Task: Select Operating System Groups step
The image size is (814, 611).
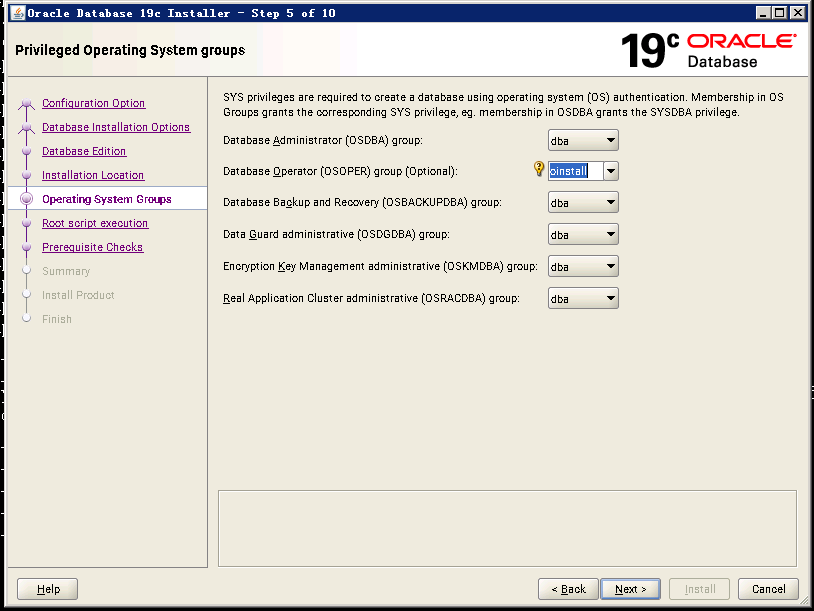Action: click(x=106, y=199)
